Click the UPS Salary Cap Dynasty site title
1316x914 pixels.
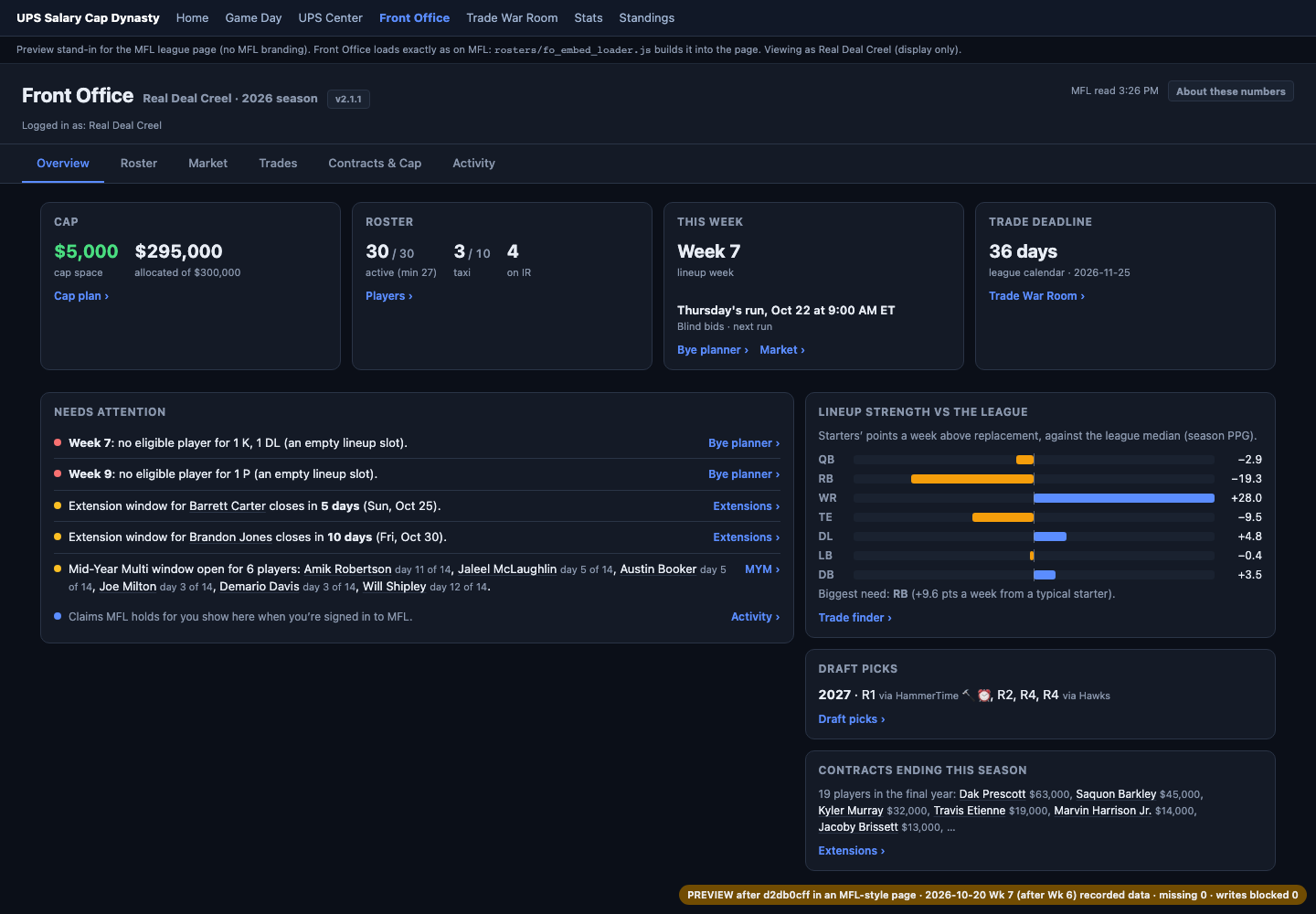88,17
